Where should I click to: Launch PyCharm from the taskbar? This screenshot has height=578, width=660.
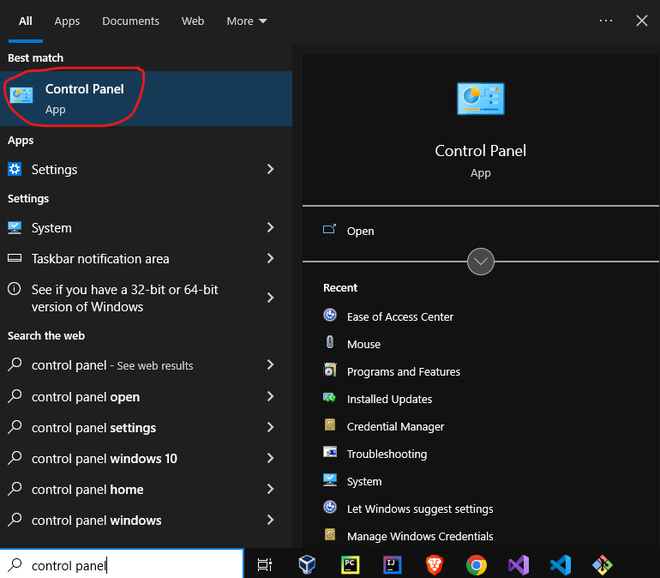(x=350, y=565)
